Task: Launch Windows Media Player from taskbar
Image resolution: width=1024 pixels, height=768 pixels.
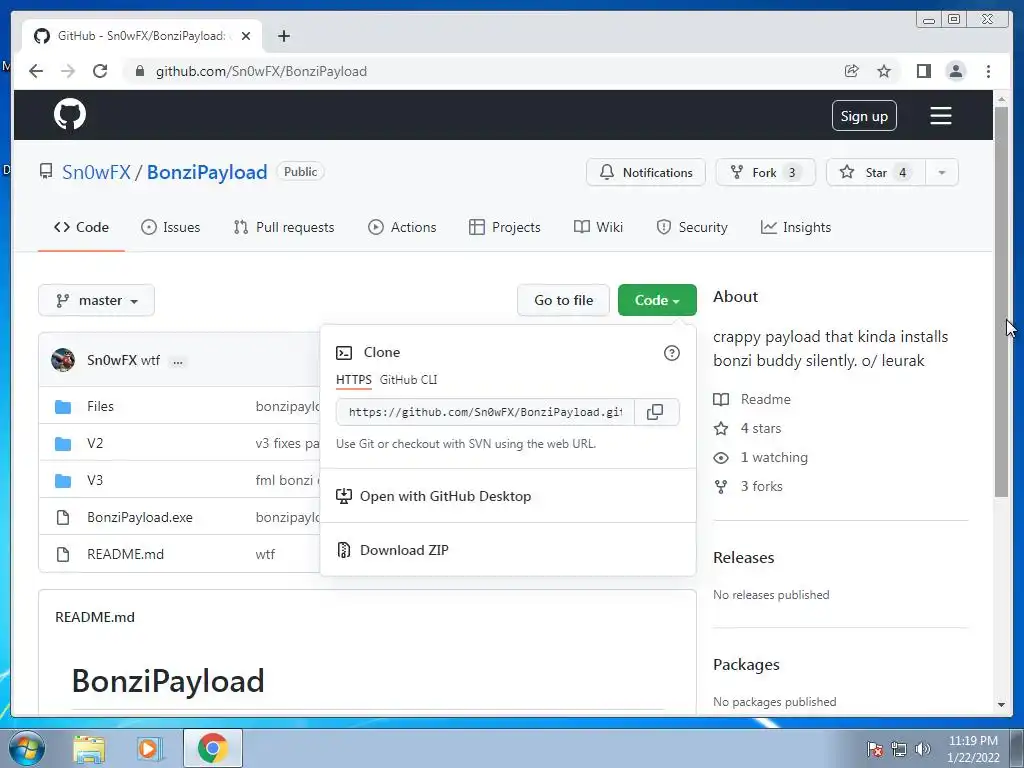Action: [148, 749]
